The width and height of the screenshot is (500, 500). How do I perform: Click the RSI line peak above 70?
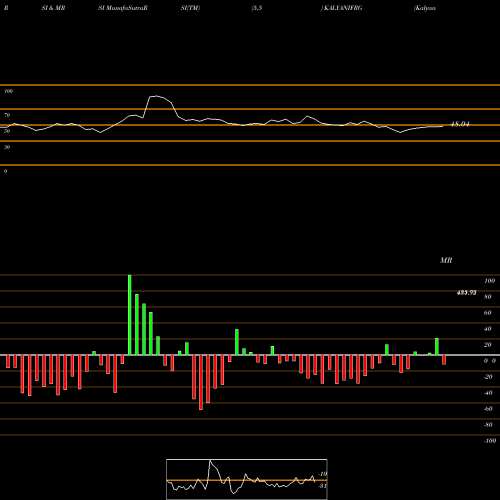(x=156, y=96)
